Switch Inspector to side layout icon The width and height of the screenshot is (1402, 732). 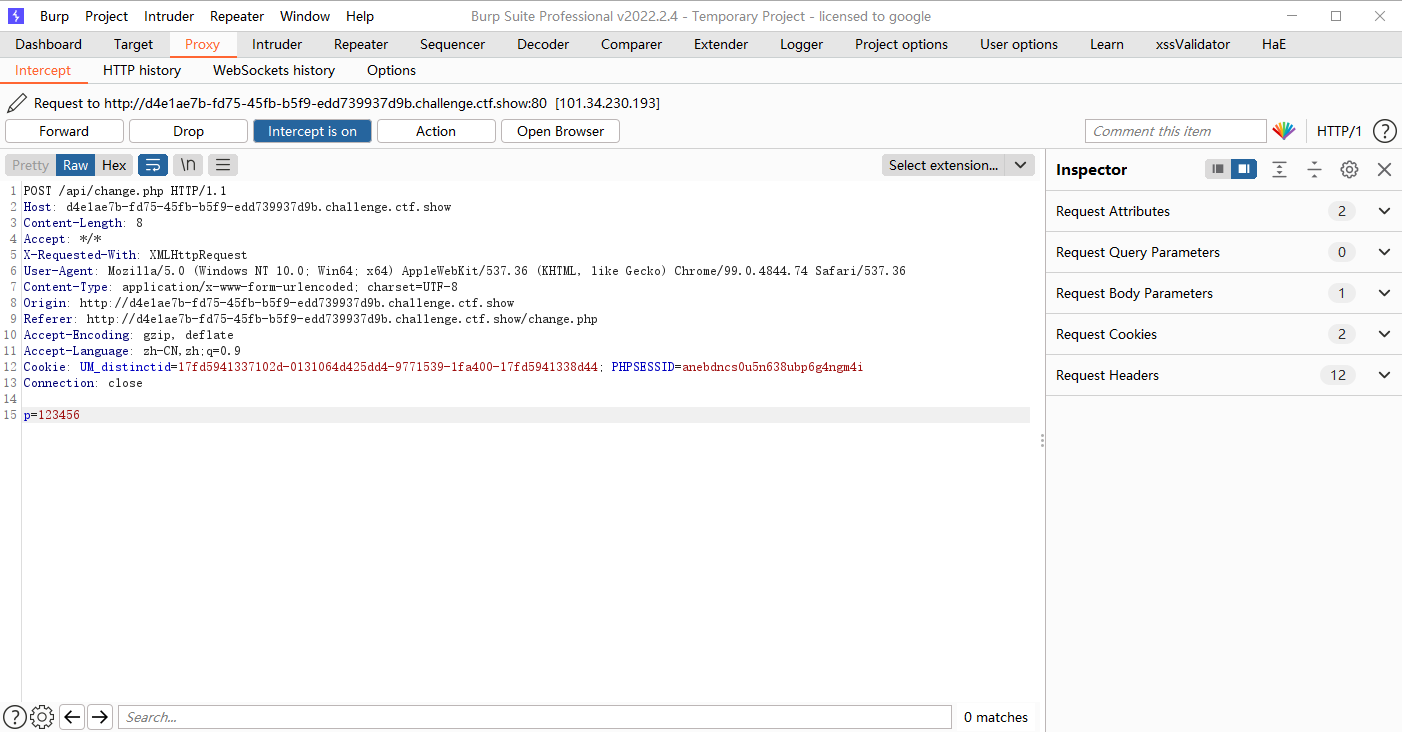click(1244, 169)
